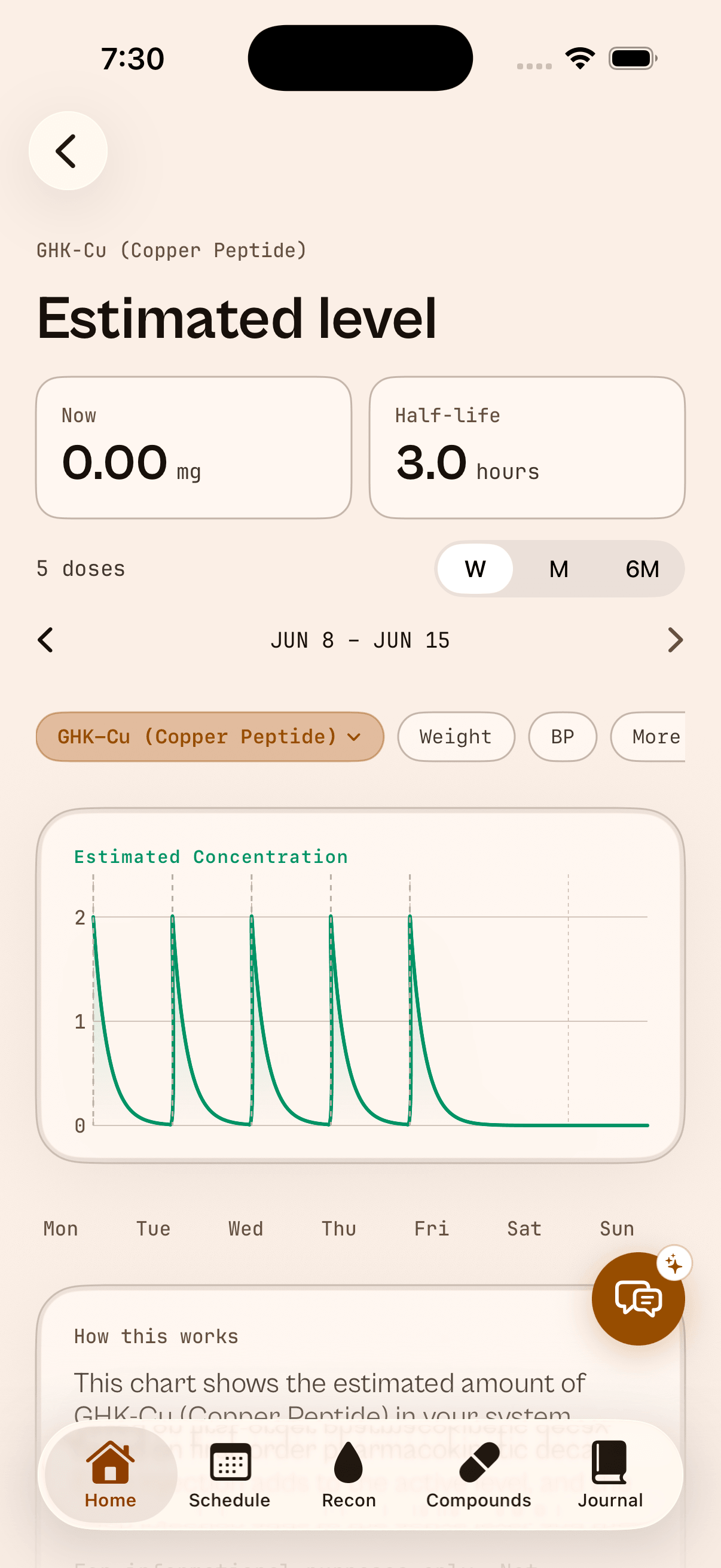
Task: Go to previous week with left chevron
Action: point(45,640)
